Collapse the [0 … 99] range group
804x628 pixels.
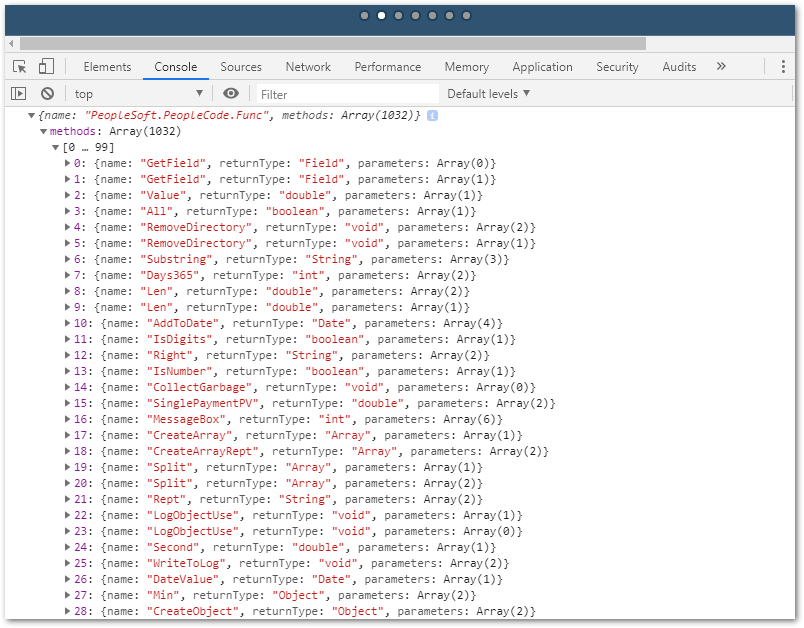tap(55, 148)
